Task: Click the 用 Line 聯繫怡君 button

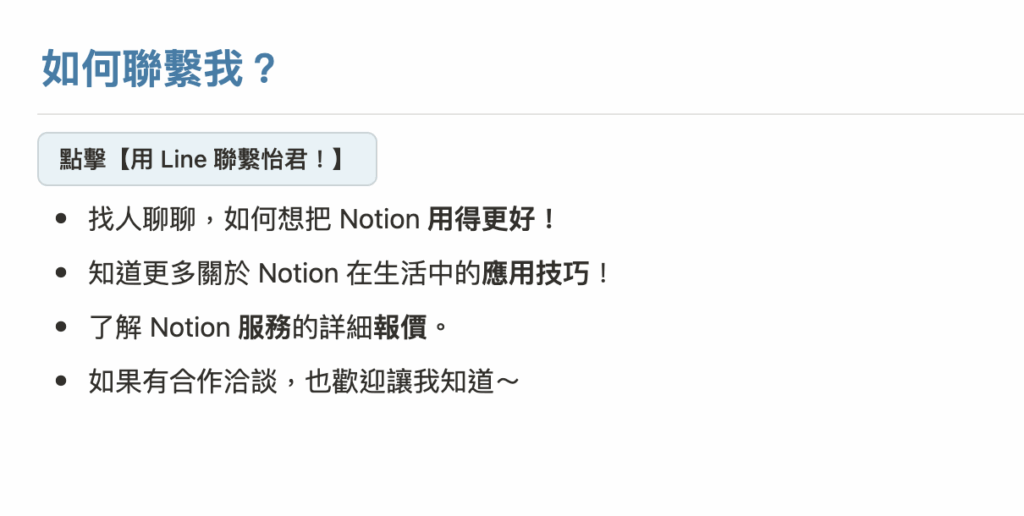Action: (x=206, y=159)
